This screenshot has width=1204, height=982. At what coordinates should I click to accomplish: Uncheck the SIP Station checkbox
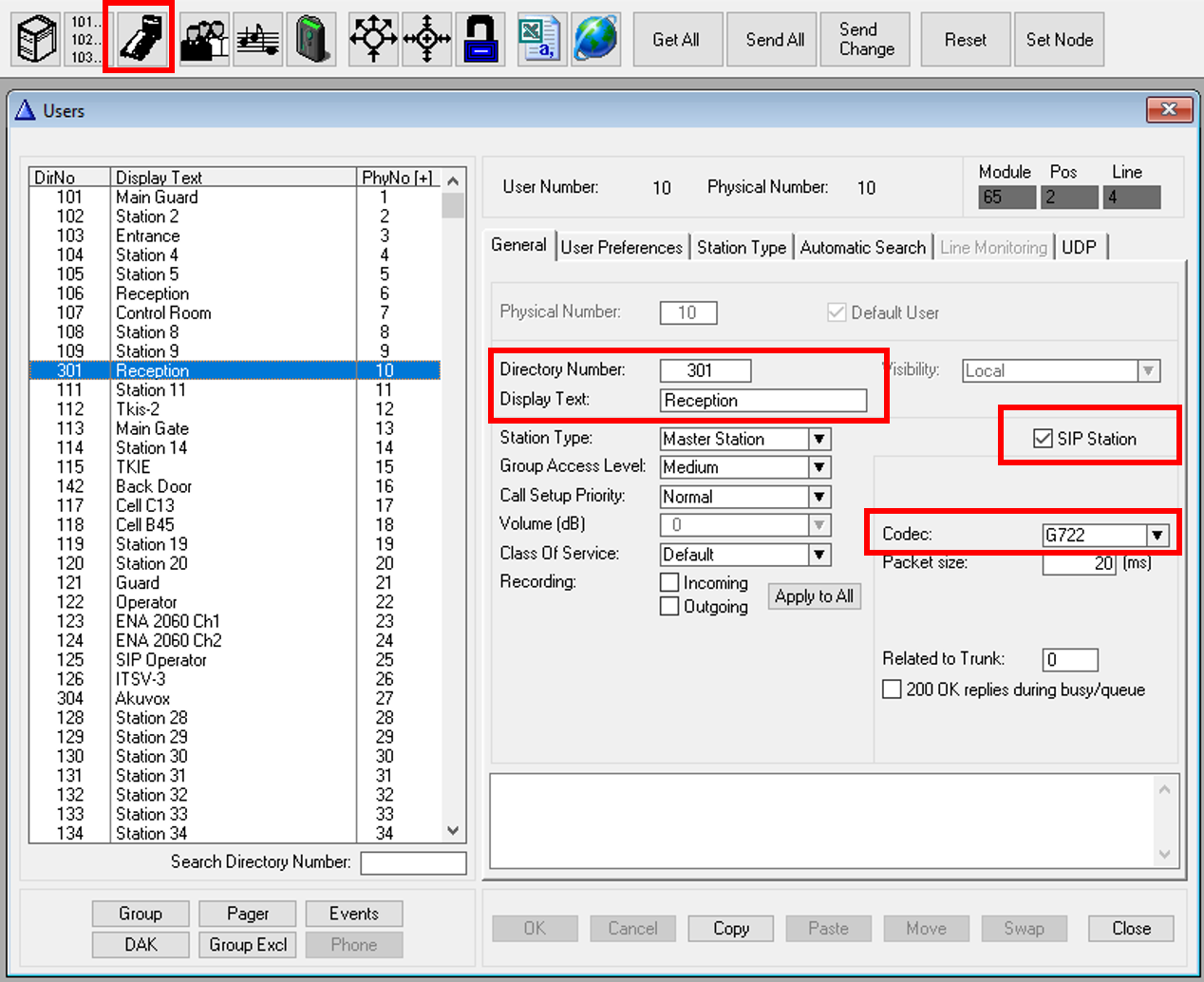click(1043, 439)
